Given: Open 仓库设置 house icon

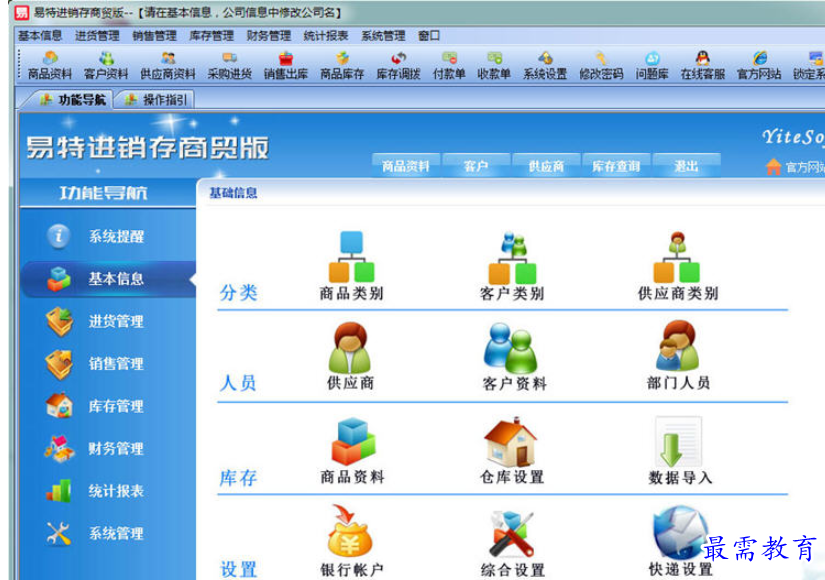Looking at the screenshot, I should [x=511, y=451].
